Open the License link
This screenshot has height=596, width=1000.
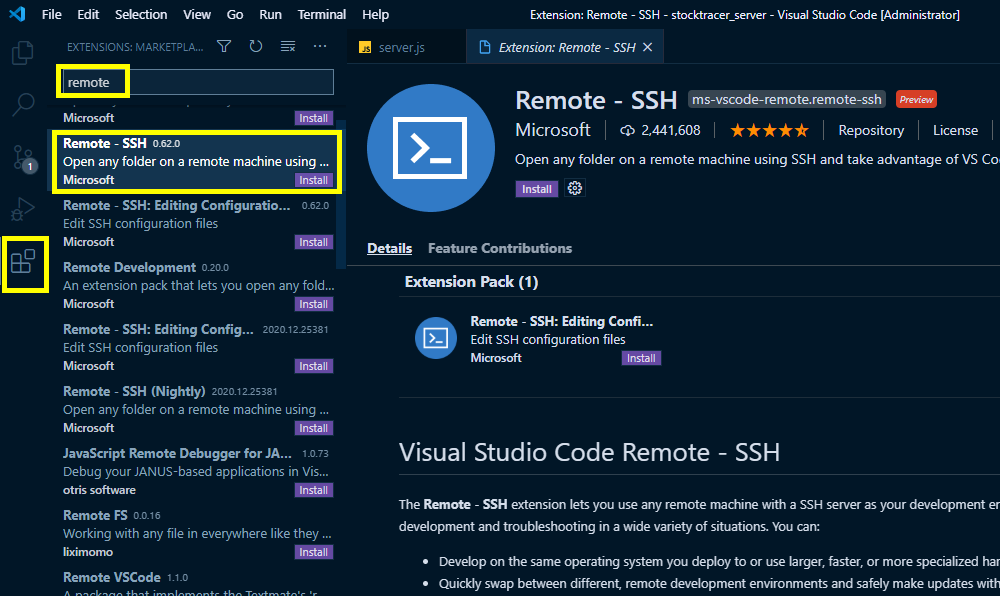(955, 131)
